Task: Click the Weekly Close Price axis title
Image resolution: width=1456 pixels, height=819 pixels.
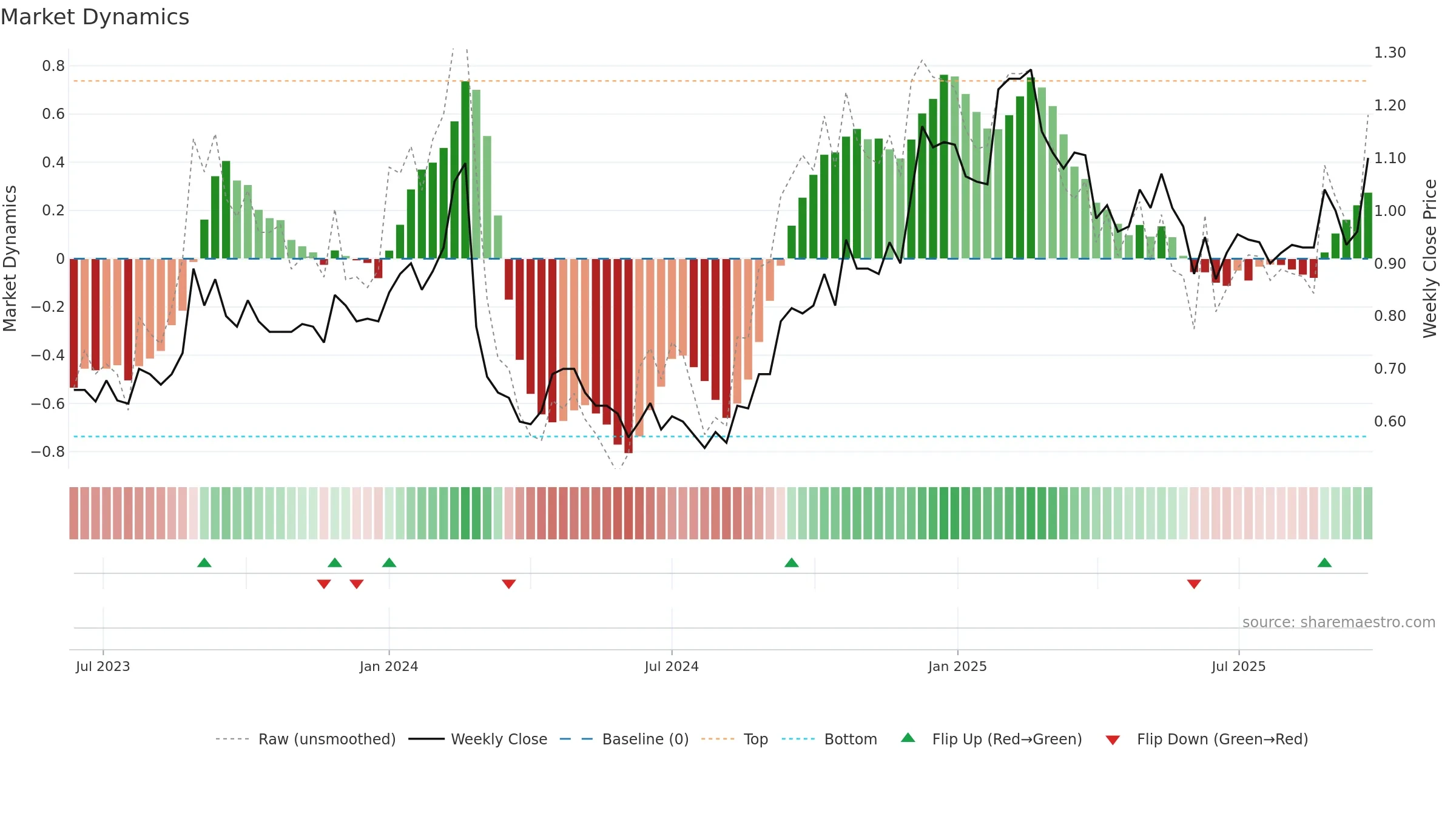Action: [x=1430, y=258]
